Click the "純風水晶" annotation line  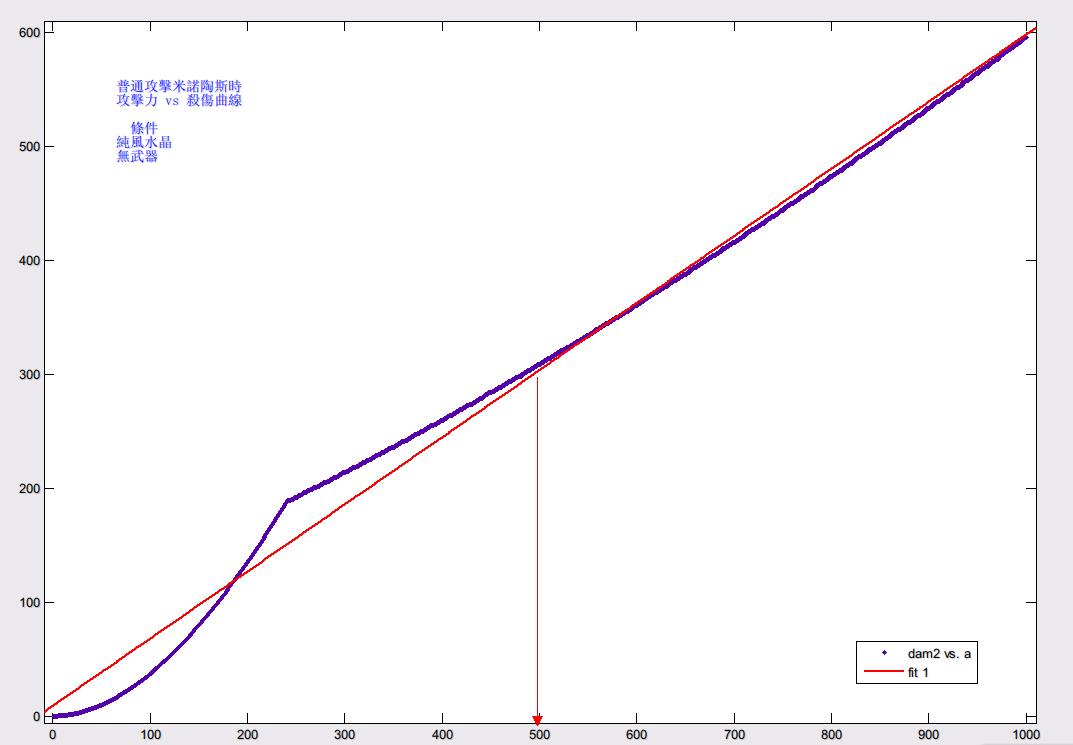144,143
